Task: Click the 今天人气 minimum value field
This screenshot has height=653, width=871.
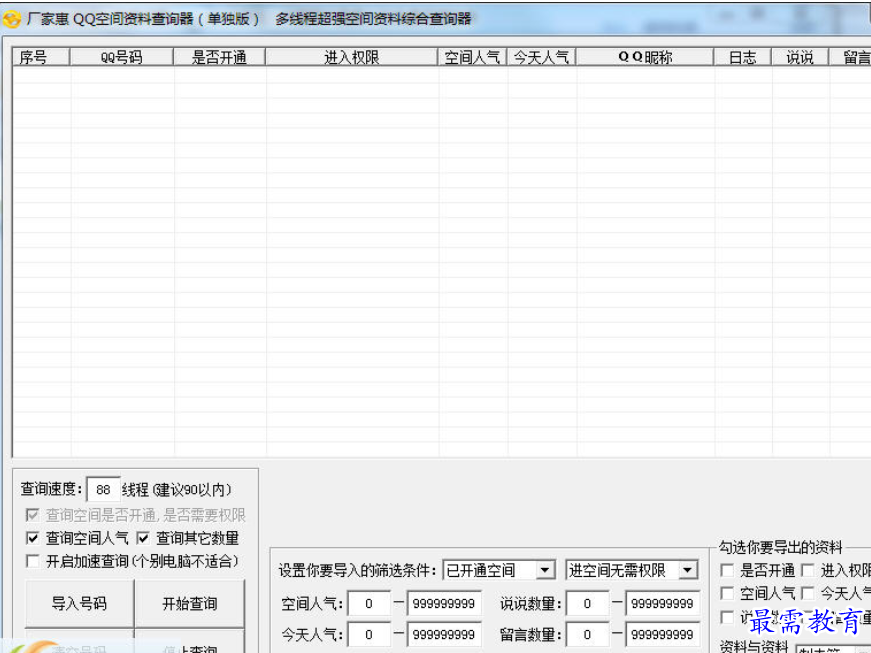Action: click(369, 635)
